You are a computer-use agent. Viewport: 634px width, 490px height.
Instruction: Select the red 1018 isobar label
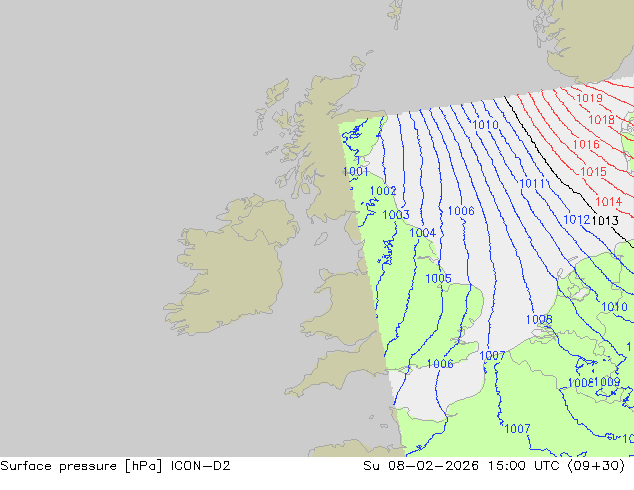tap(601, 120)
